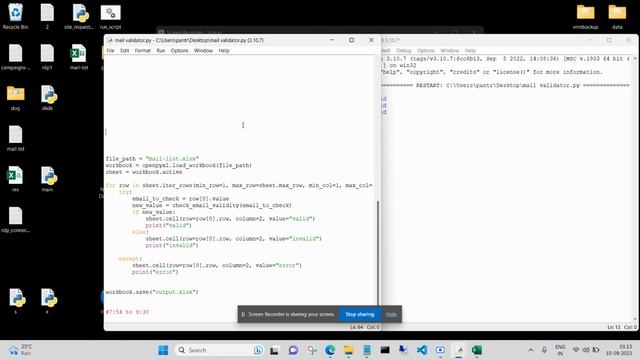Open the Screen Recorder taskbar icon
The image size is (640, 360).
coord(440,350)
